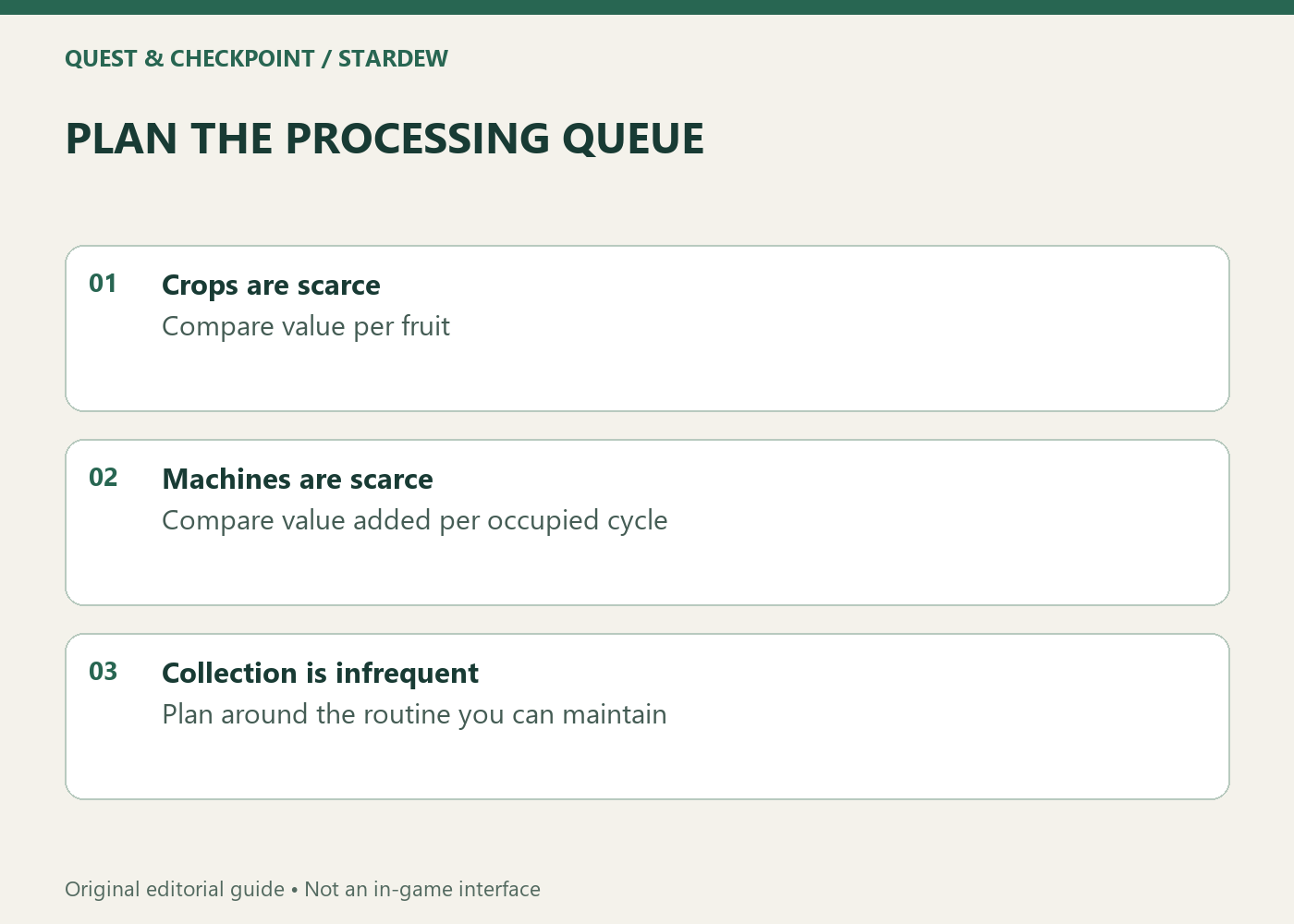1294x924 pixels.
Task: Select the "Crops are scarce" heading
Action: pos(271,286)
